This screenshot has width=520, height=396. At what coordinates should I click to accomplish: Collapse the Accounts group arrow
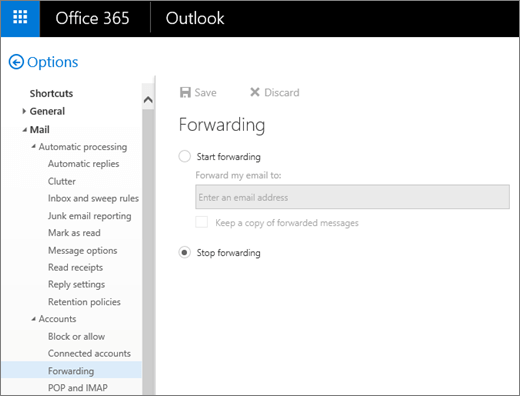33,319
